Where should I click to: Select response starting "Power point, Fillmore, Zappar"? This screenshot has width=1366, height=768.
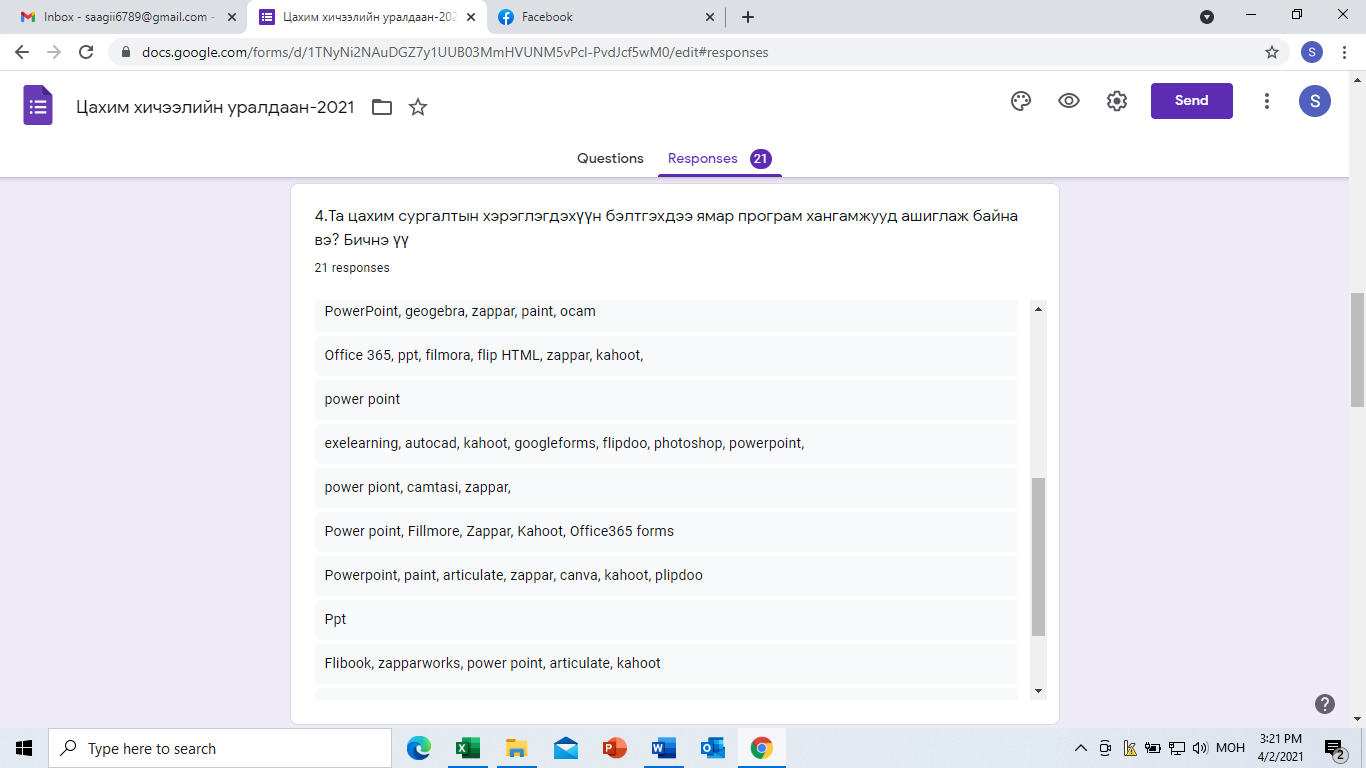tap(666, 531)
